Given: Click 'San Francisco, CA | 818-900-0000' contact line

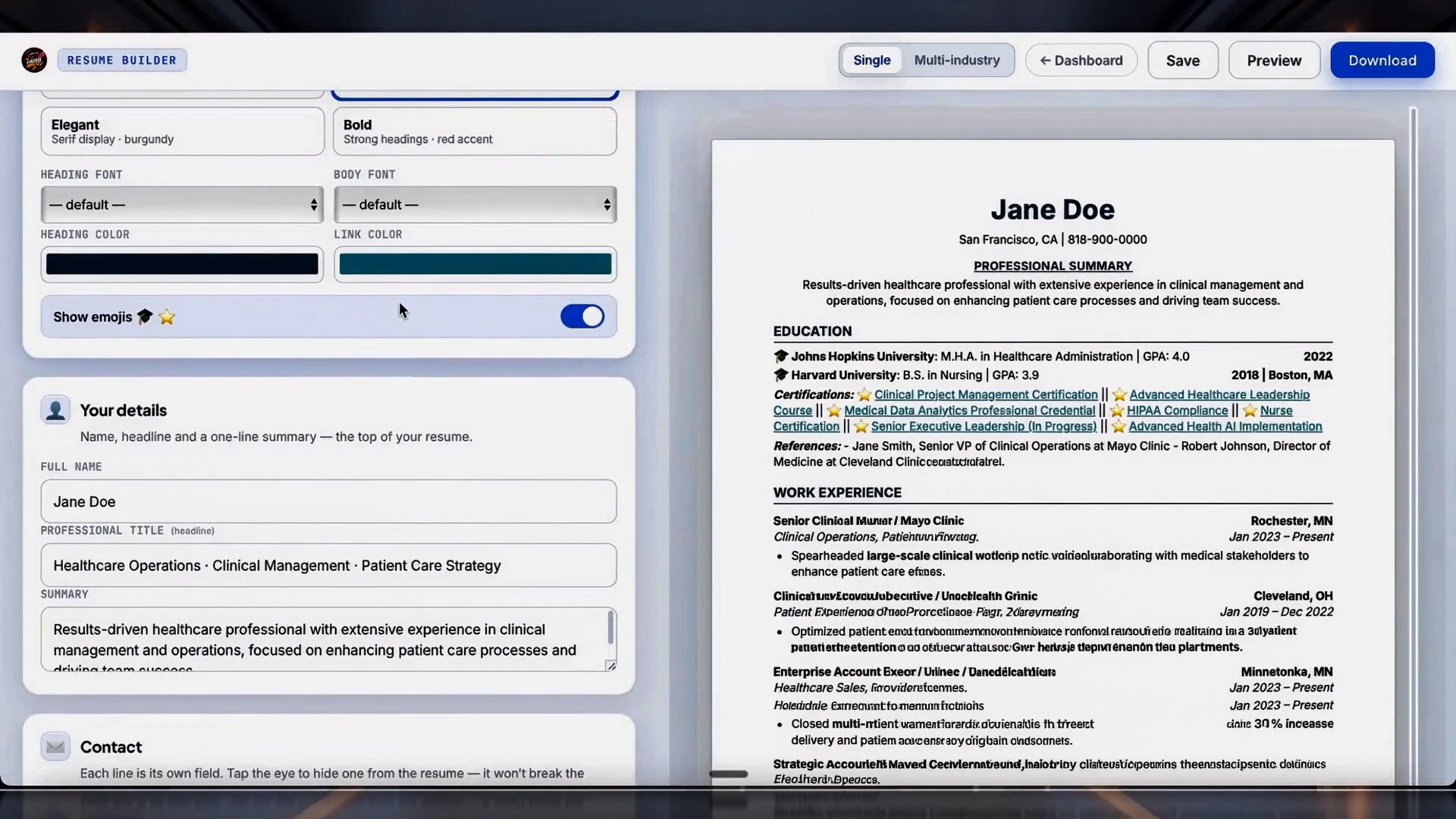Looking at the screenshot, I should 1053,240.
